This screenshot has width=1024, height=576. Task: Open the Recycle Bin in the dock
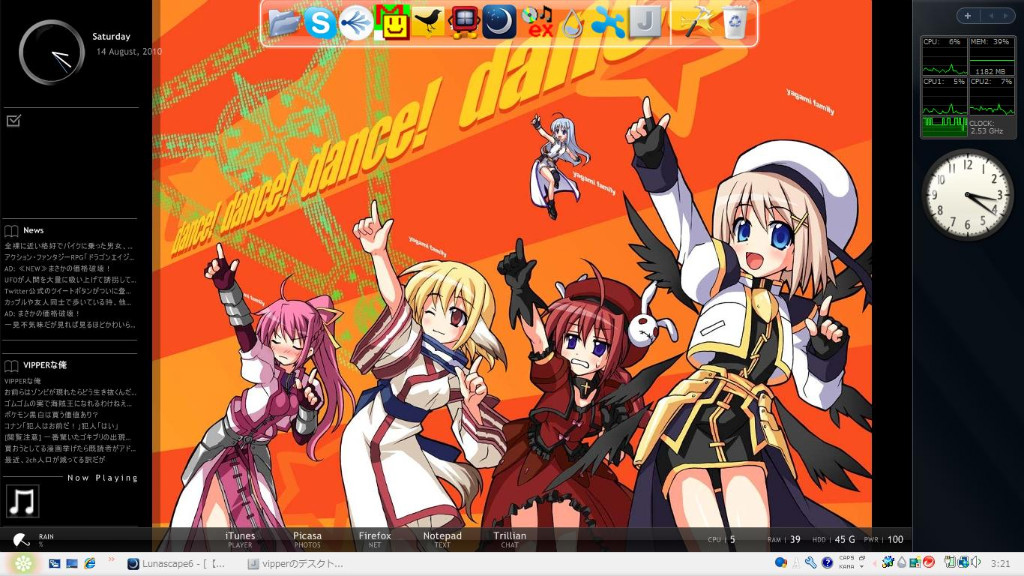735,22
